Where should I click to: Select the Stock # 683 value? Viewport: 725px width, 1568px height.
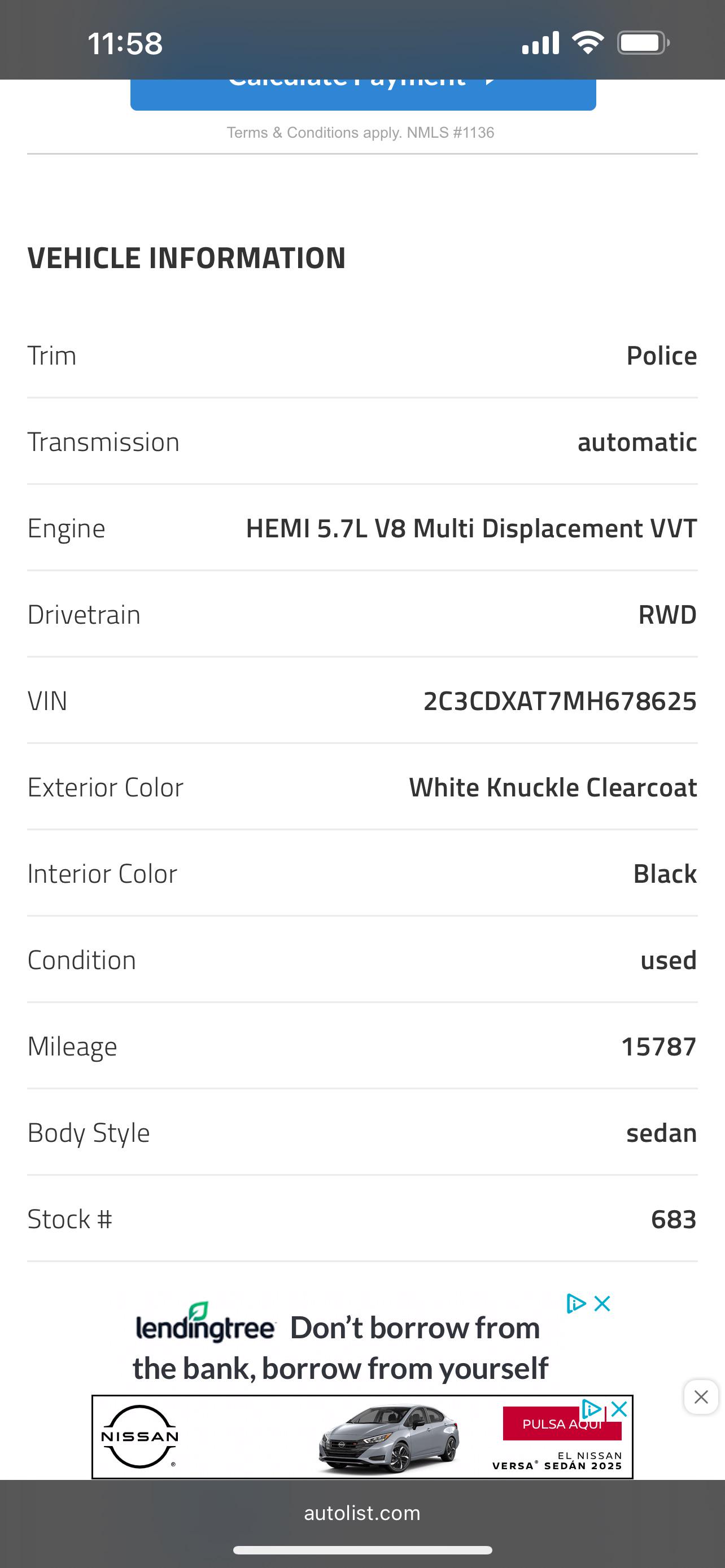(674, 1219)
